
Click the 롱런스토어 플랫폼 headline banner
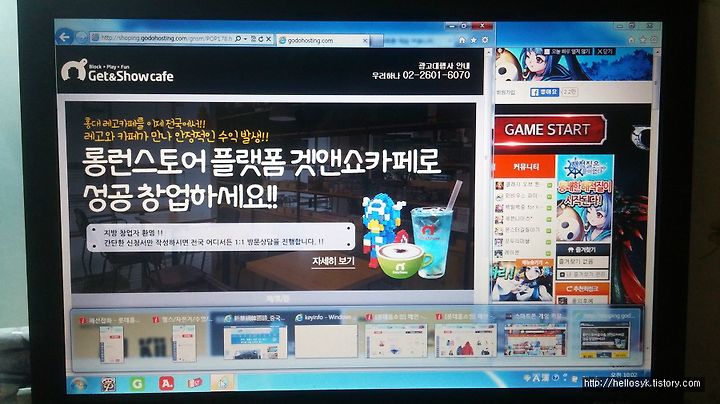(262, 179)
